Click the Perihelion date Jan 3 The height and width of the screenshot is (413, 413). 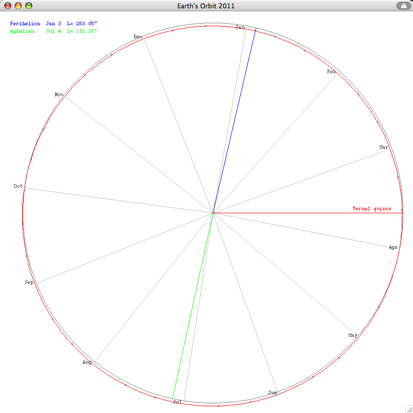pos(53,24)
